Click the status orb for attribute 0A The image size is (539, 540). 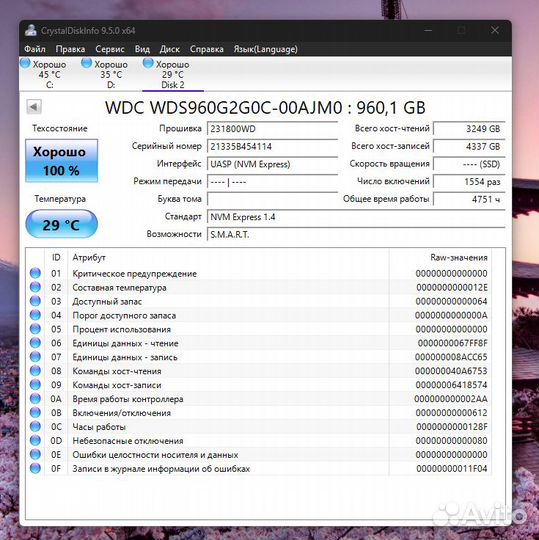coord(35,398)
